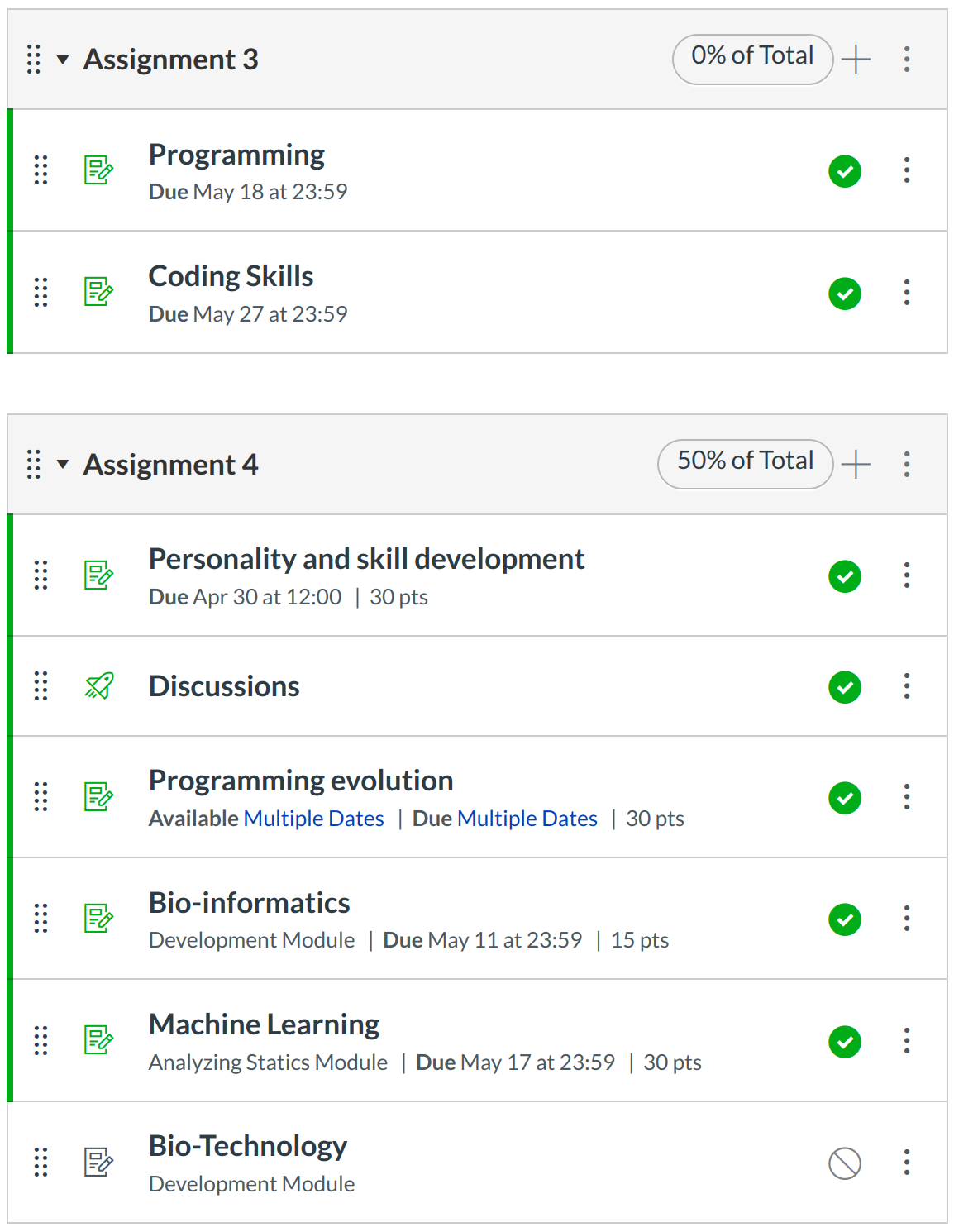Click the Discussions rocket icon
This screenshot has height=1232, width=954.
(98, 686)
